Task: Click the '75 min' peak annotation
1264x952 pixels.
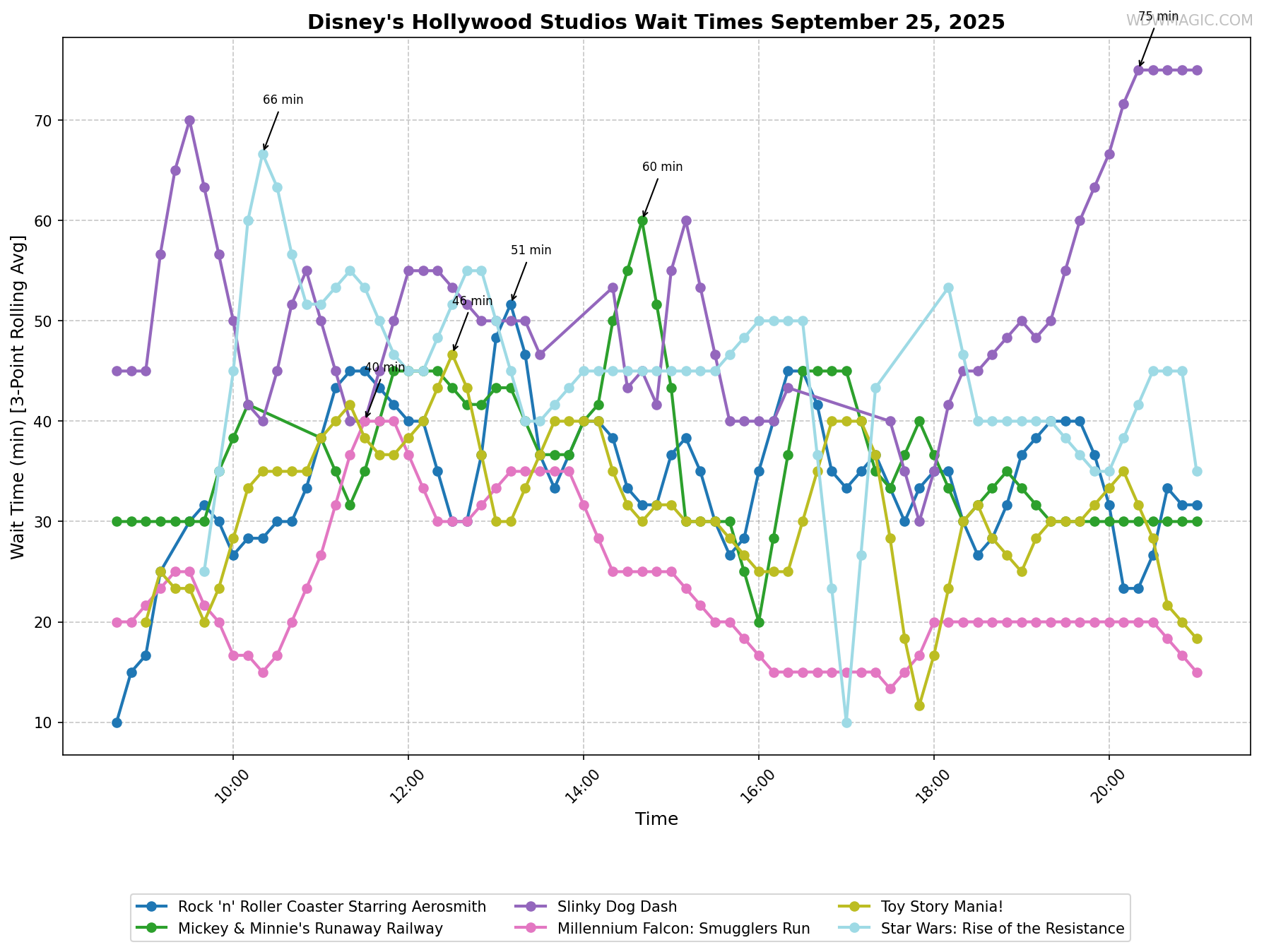Action: (1158, 16)
